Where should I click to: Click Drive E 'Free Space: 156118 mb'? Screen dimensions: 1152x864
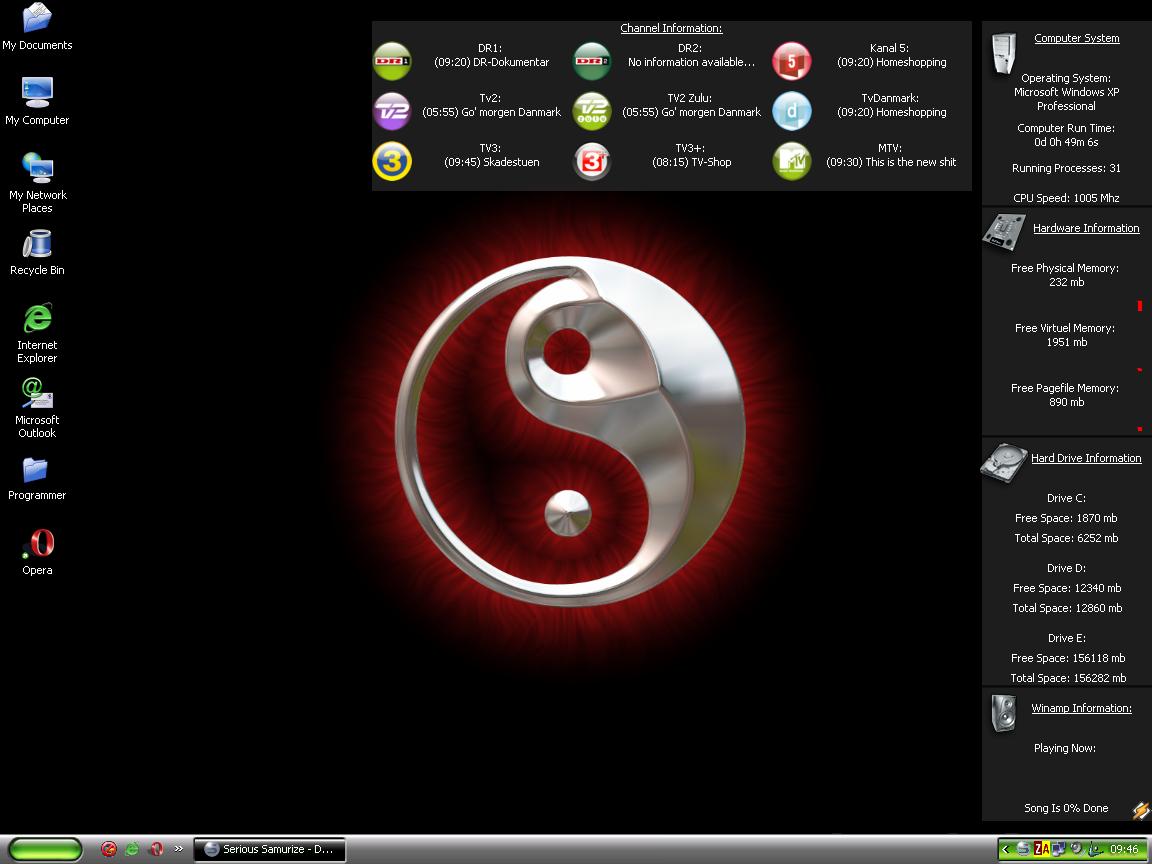point(1068,658)
